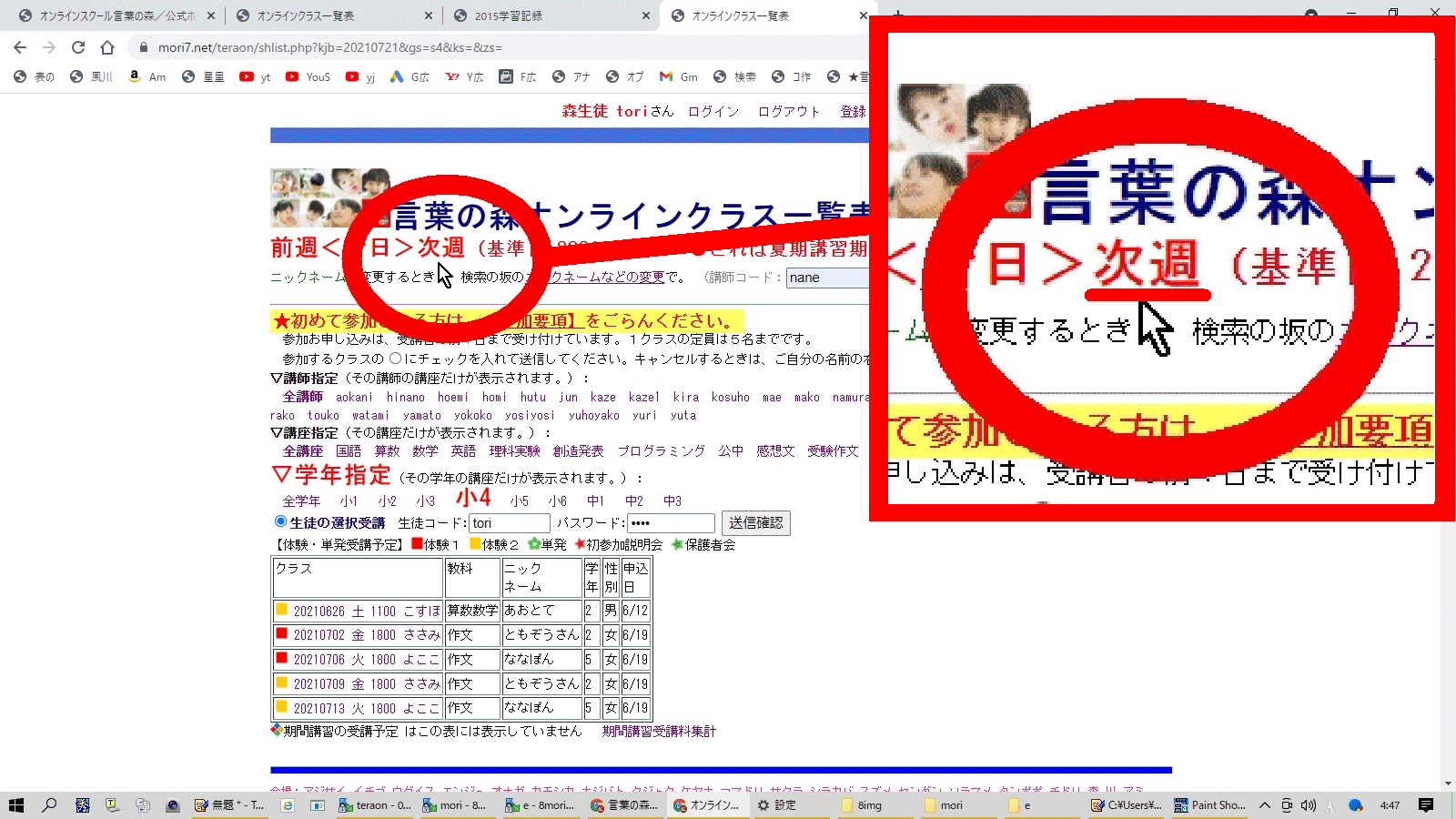The width and height of the screenshot is (1456, 819).
Task: Open the browser home page icon
Action: pos(107,47)
